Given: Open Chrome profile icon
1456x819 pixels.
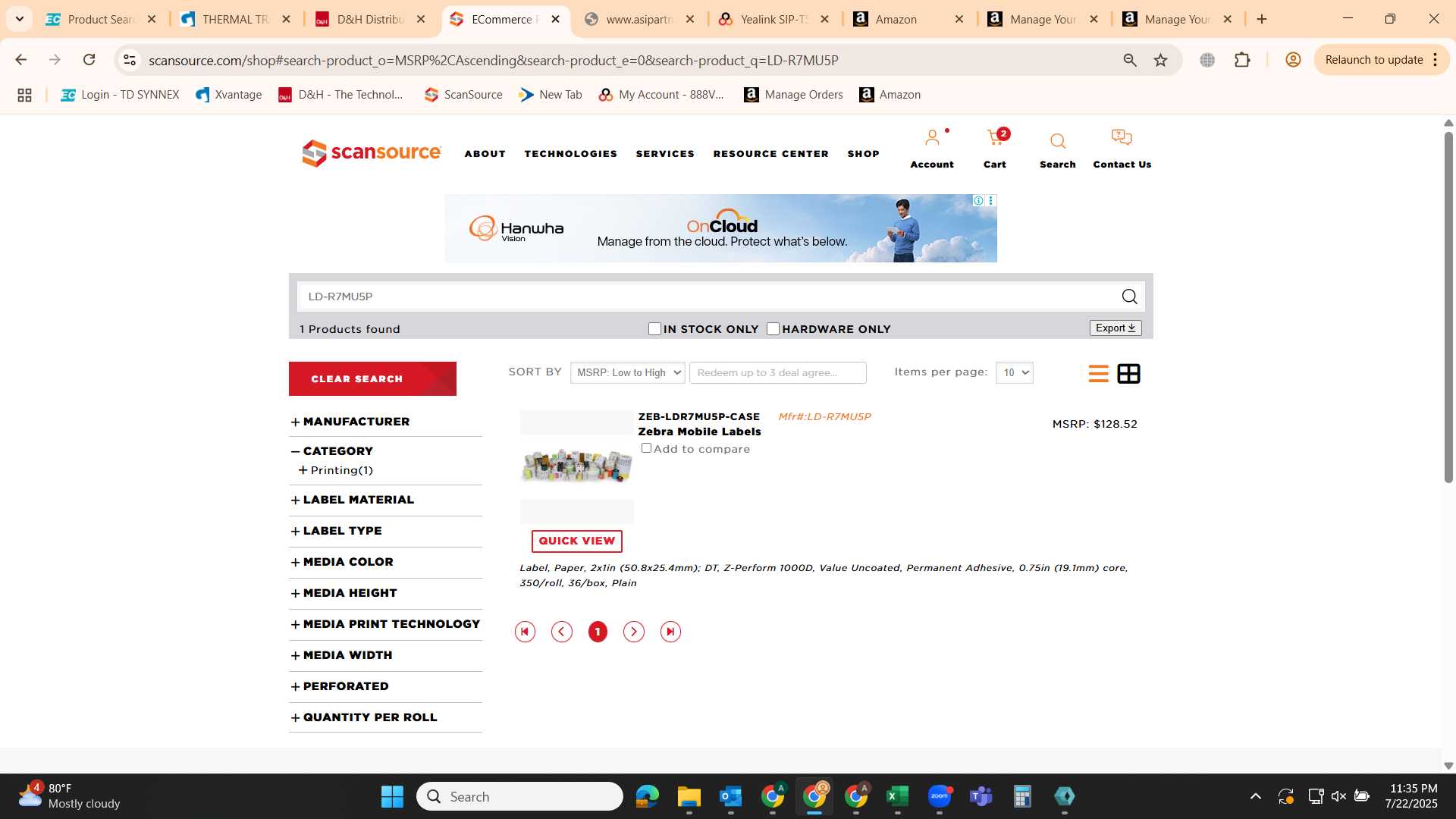Looking at the screenshot, I should click(1293, 60).
